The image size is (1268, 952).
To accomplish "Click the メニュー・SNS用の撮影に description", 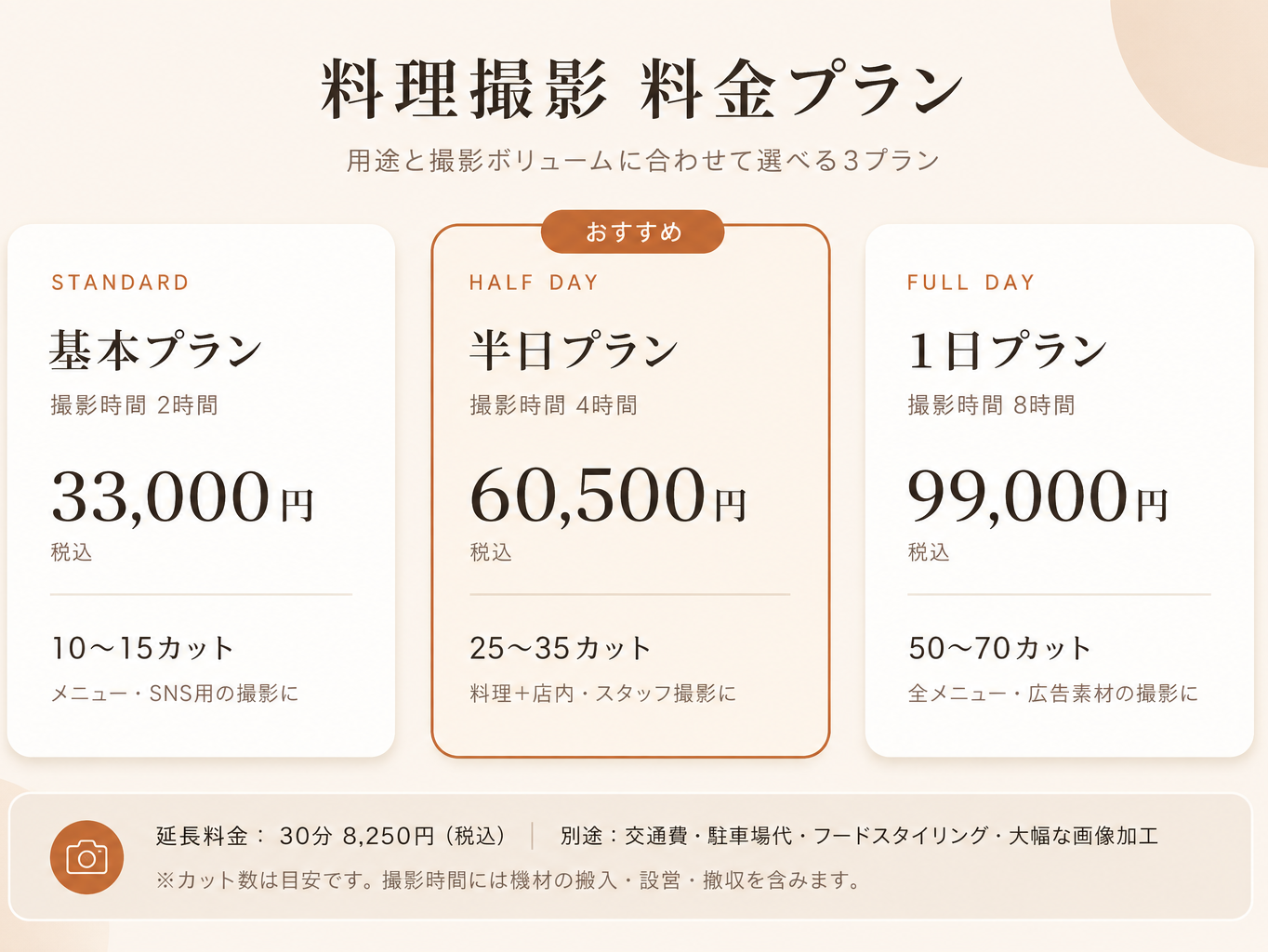I will click(175, 694).
